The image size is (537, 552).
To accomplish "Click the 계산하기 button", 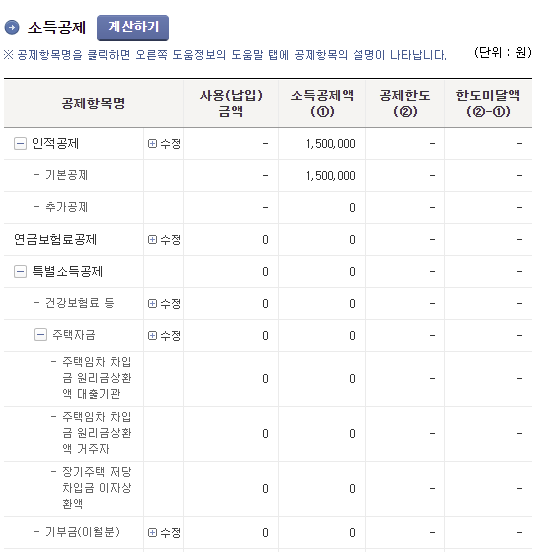I will [133, 27].
